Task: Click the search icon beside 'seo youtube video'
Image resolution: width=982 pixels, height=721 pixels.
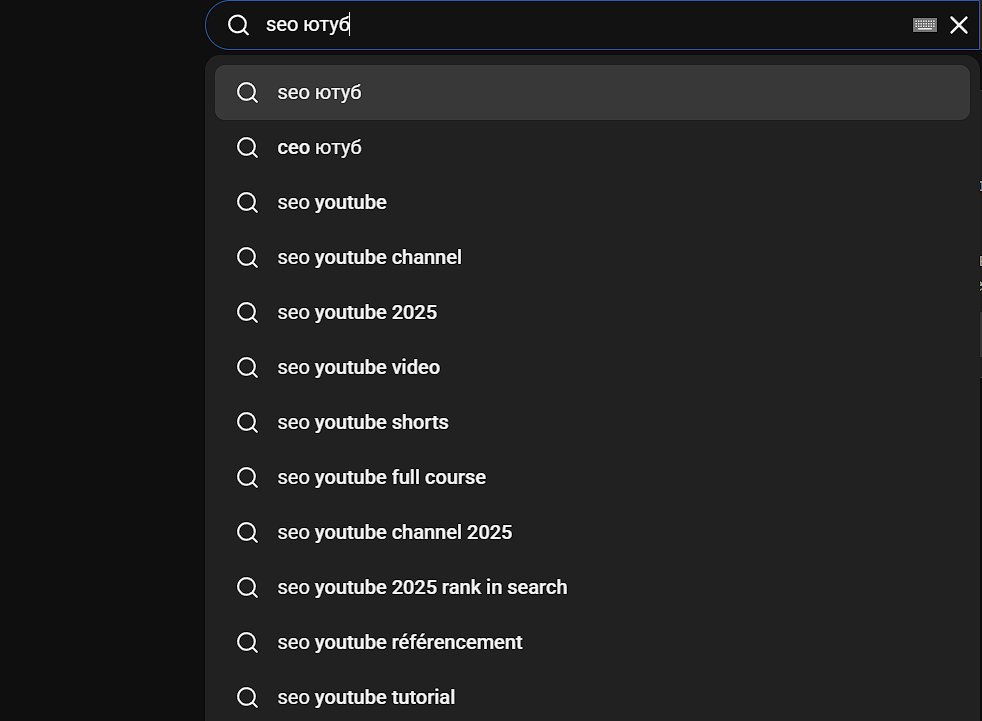Action: tap(247, 368)
